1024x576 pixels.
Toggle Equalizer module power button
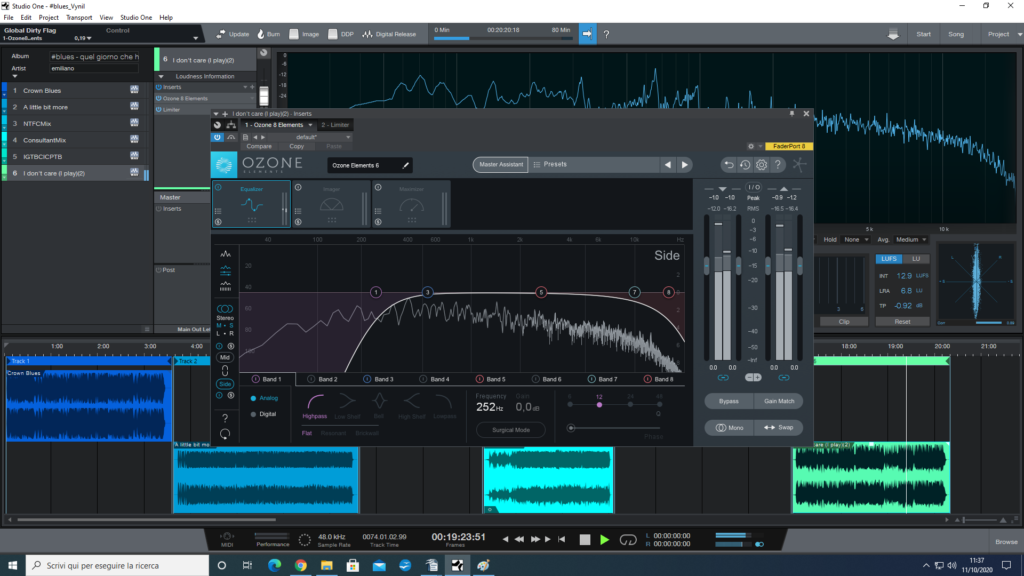pyautogui.click(x=218, y=187)
